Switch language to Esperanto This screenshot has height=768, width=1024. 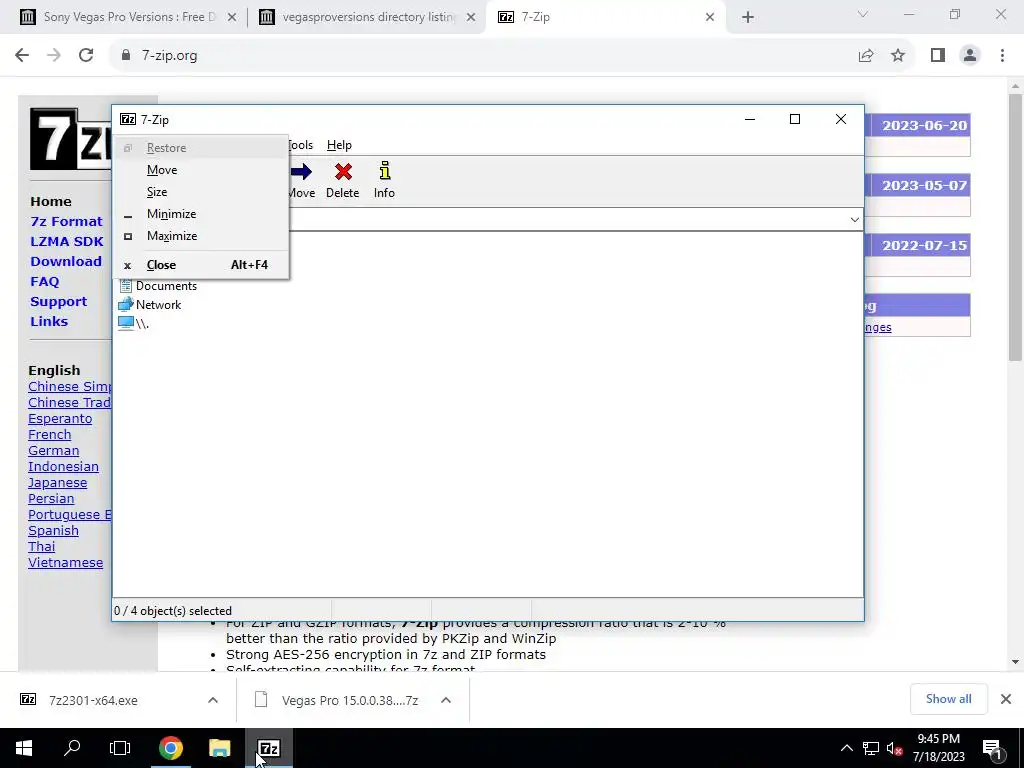tap(60, 419)
